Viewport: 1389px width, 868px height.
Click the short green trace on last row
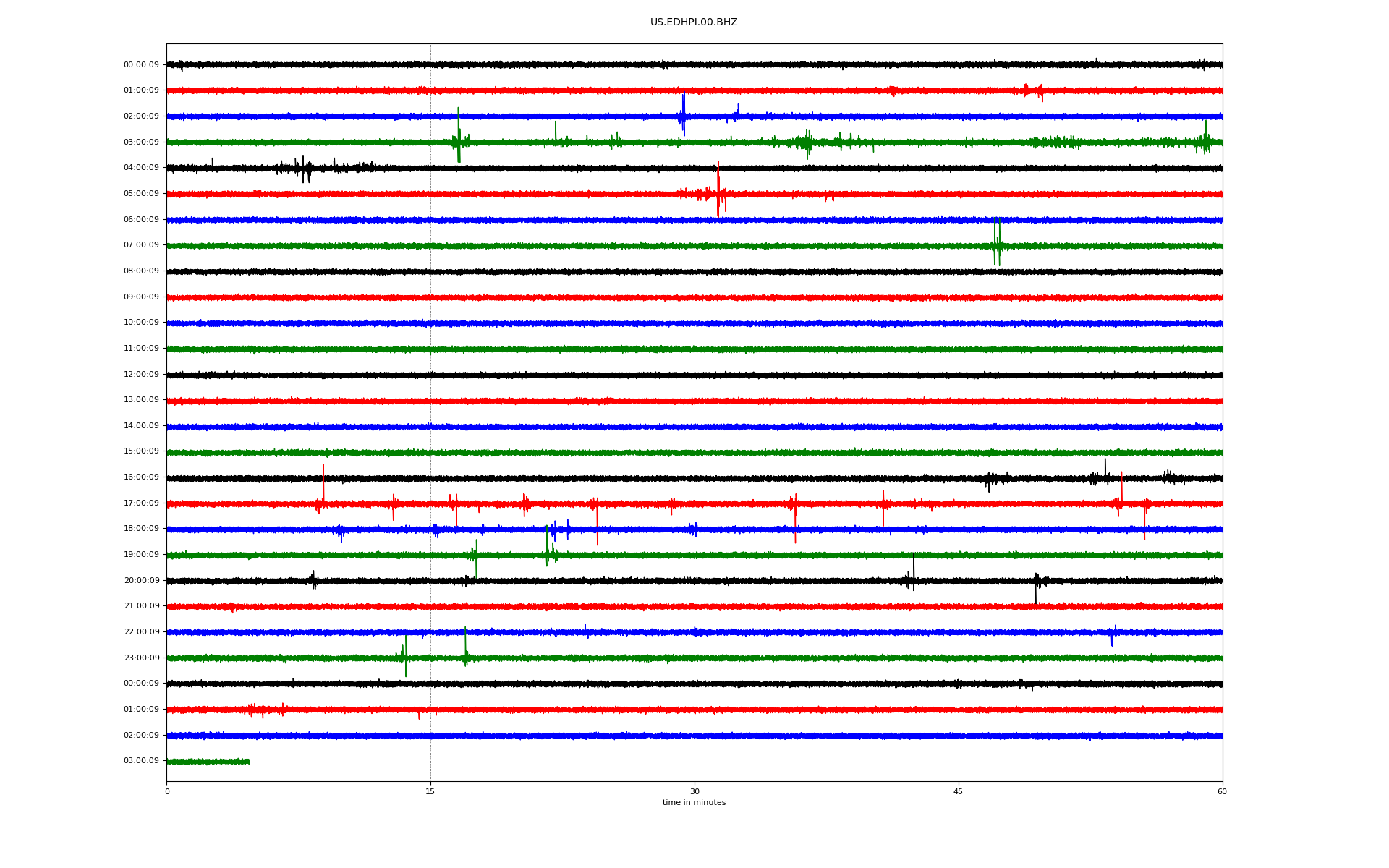[x=208, y=762]
